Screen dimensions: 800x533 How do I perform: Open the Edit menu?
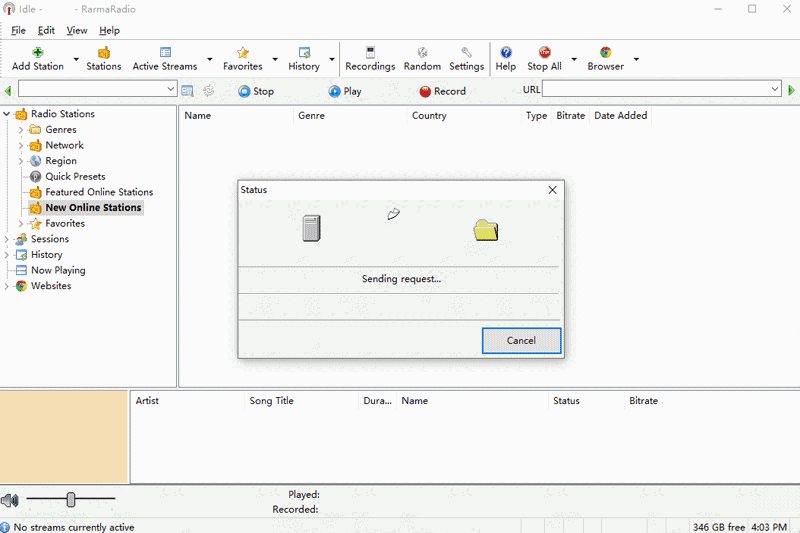tap(46, 31)
